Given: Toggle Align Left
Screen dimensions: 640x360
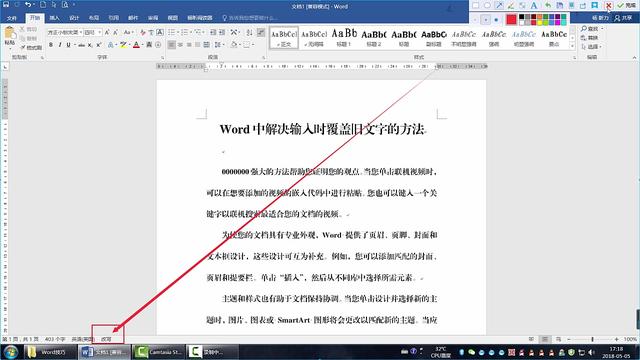Looking at the screenshot, I should coord(171,44).
